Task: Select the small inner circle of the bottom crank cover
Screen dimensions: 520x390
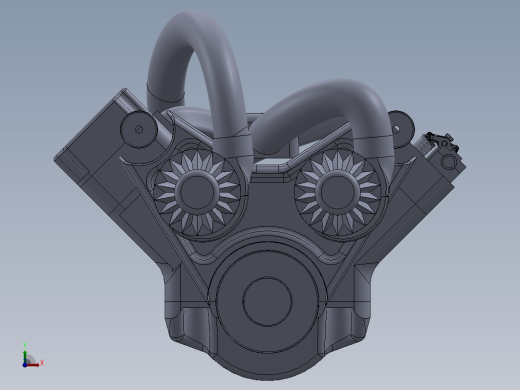Action: 267,301
